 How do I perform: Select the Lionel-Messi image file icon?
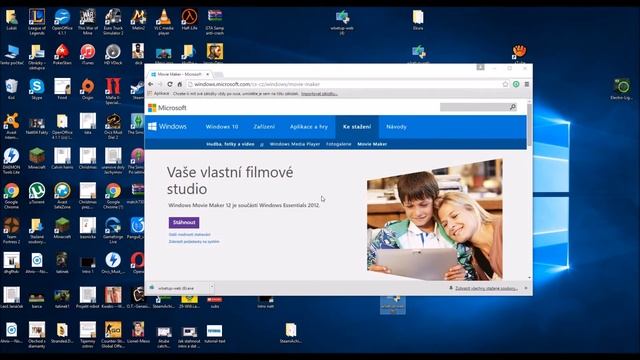(x=138, y=333)
